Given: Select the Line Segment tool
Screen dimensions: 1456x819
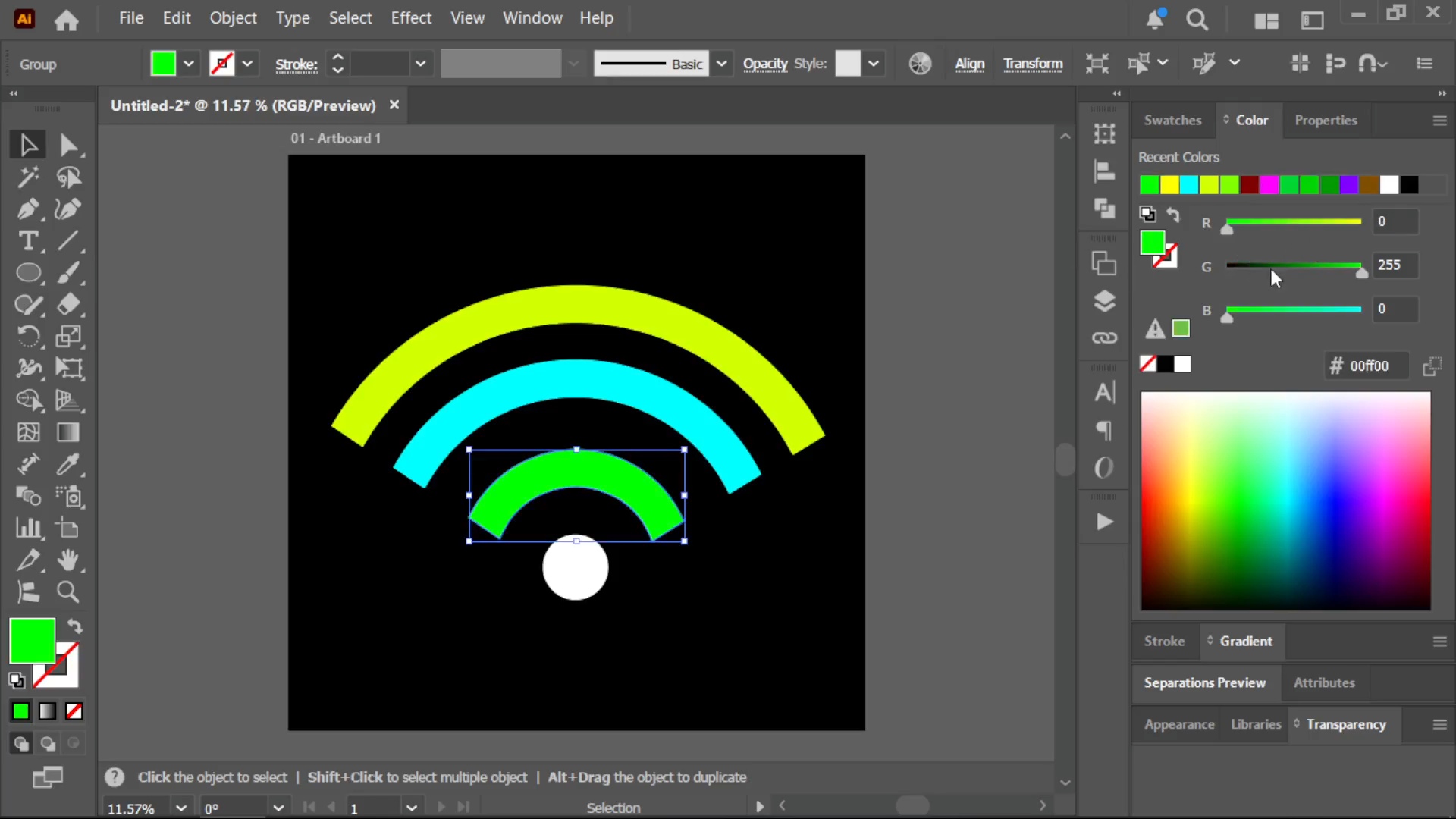Looking at the screenshot, I should click(x=68, y=241).
